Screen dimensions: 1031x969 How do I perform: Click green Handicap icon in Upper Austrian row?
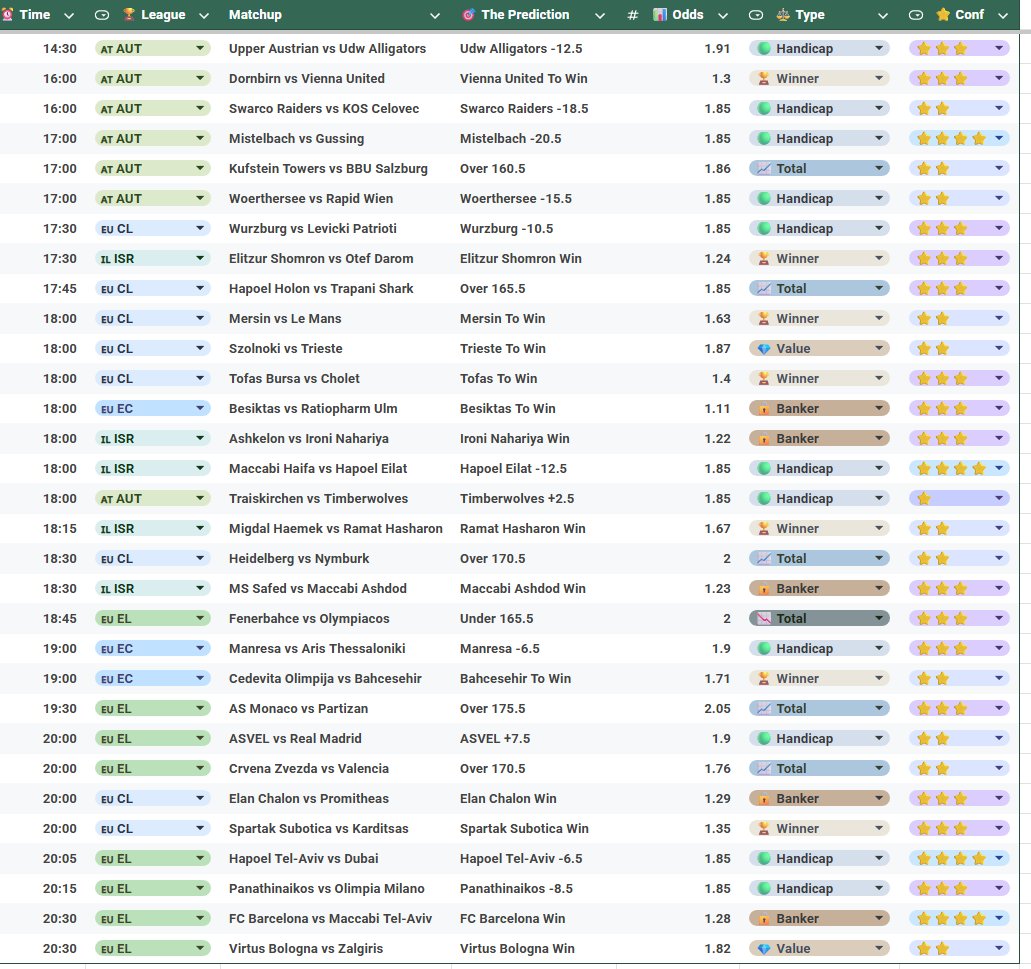(x=764, y=48)
